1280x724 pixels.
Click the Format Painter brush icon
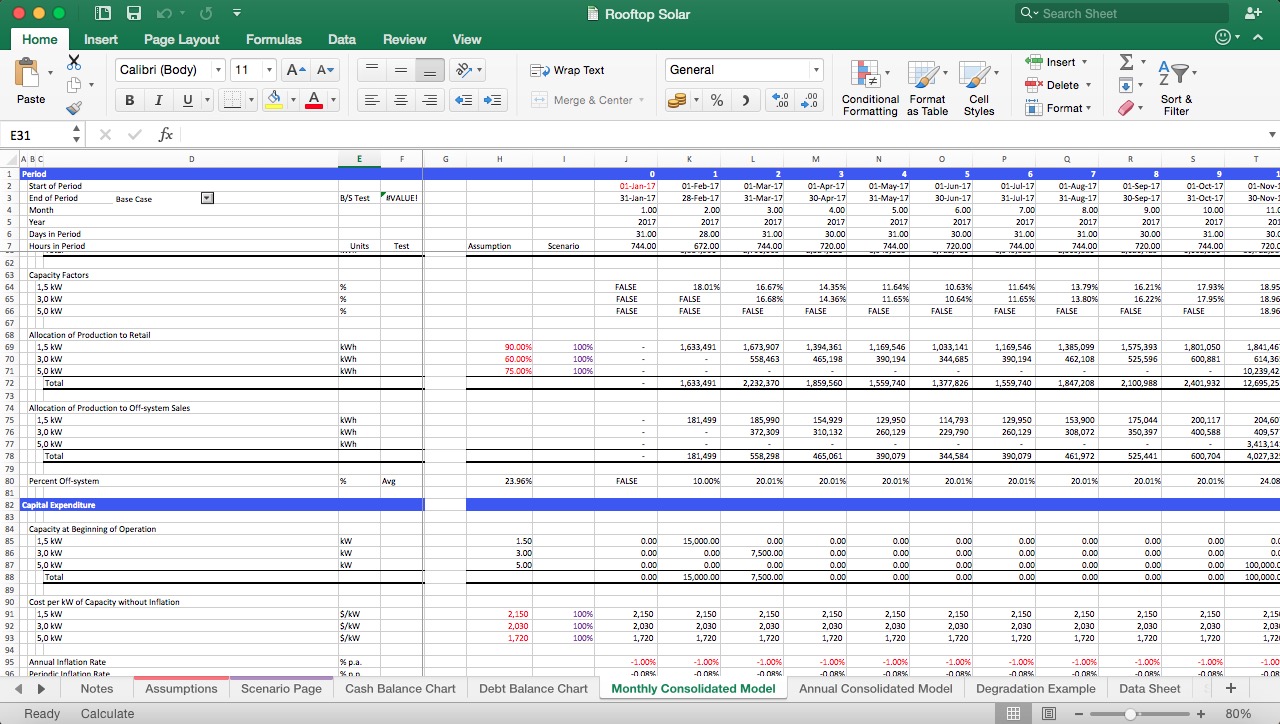tap(74, 108)
